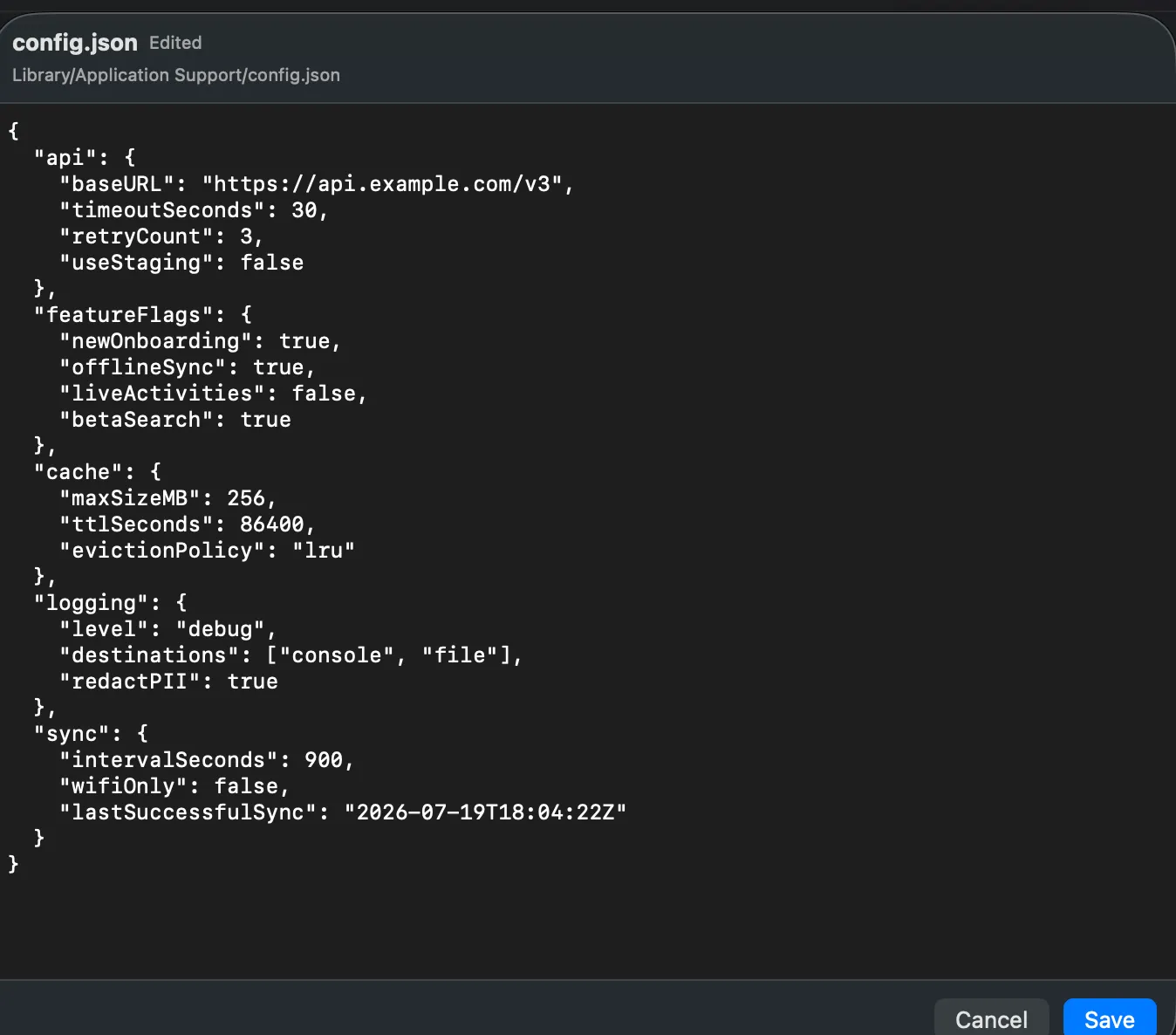1176x1035 pixels.
Task: Click the "betaSearch": true line
Action: pyautogui.click(x=174, y=420)
